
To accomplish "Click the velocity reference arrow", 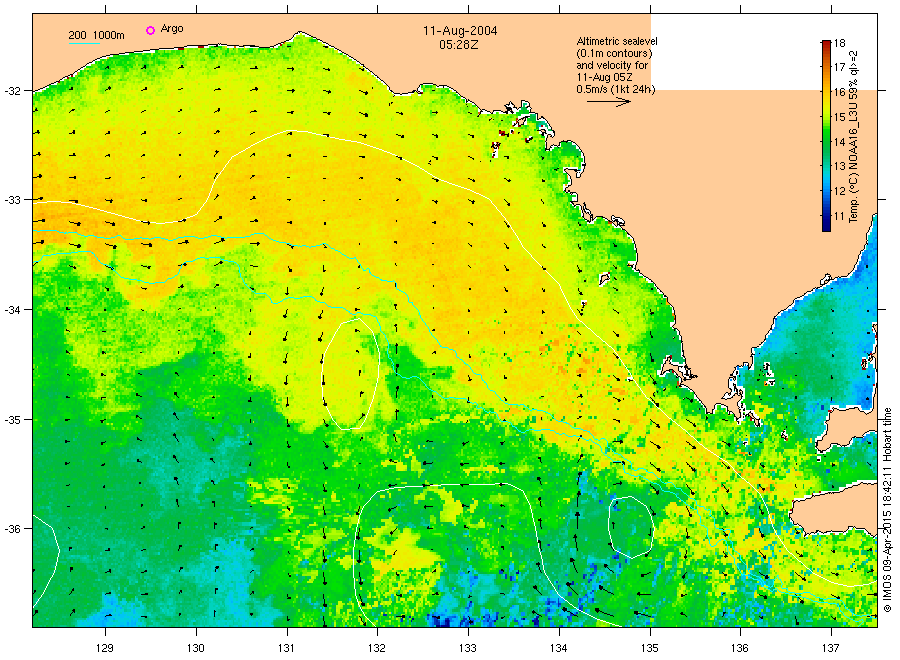I will tap(608, 102).
